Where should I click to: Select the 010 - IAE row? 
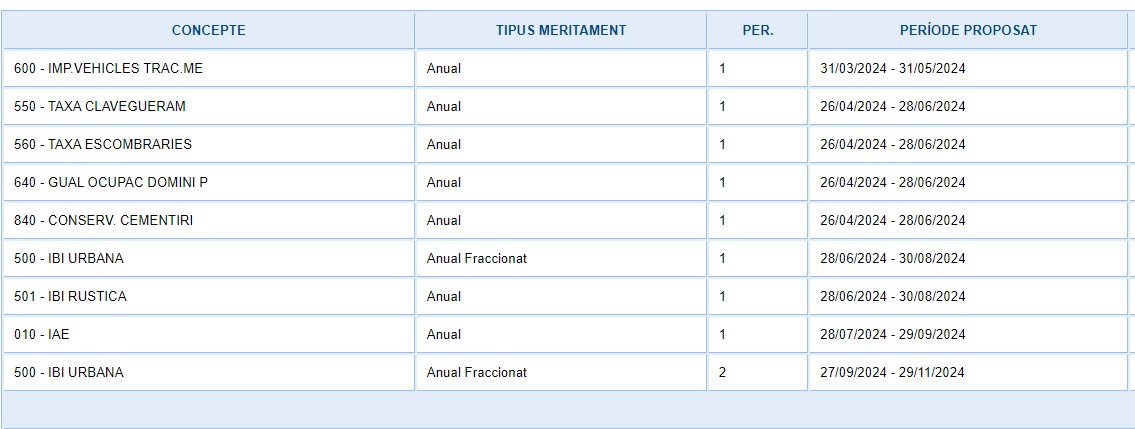pos(42,335)
